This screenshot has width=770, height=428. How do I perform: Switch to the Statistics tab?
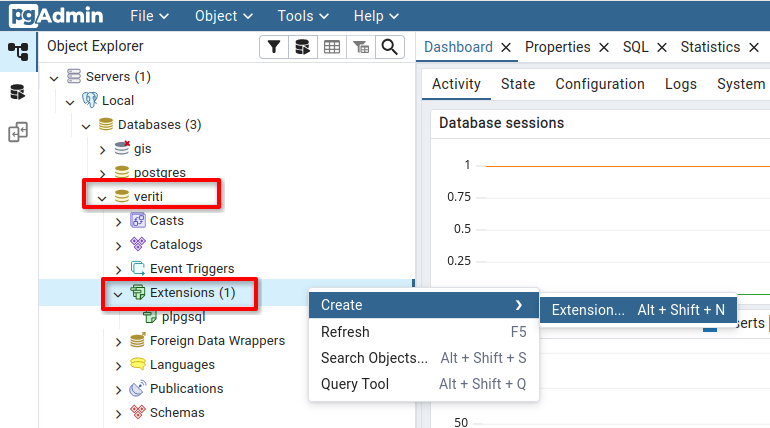(x=710, y=47)
